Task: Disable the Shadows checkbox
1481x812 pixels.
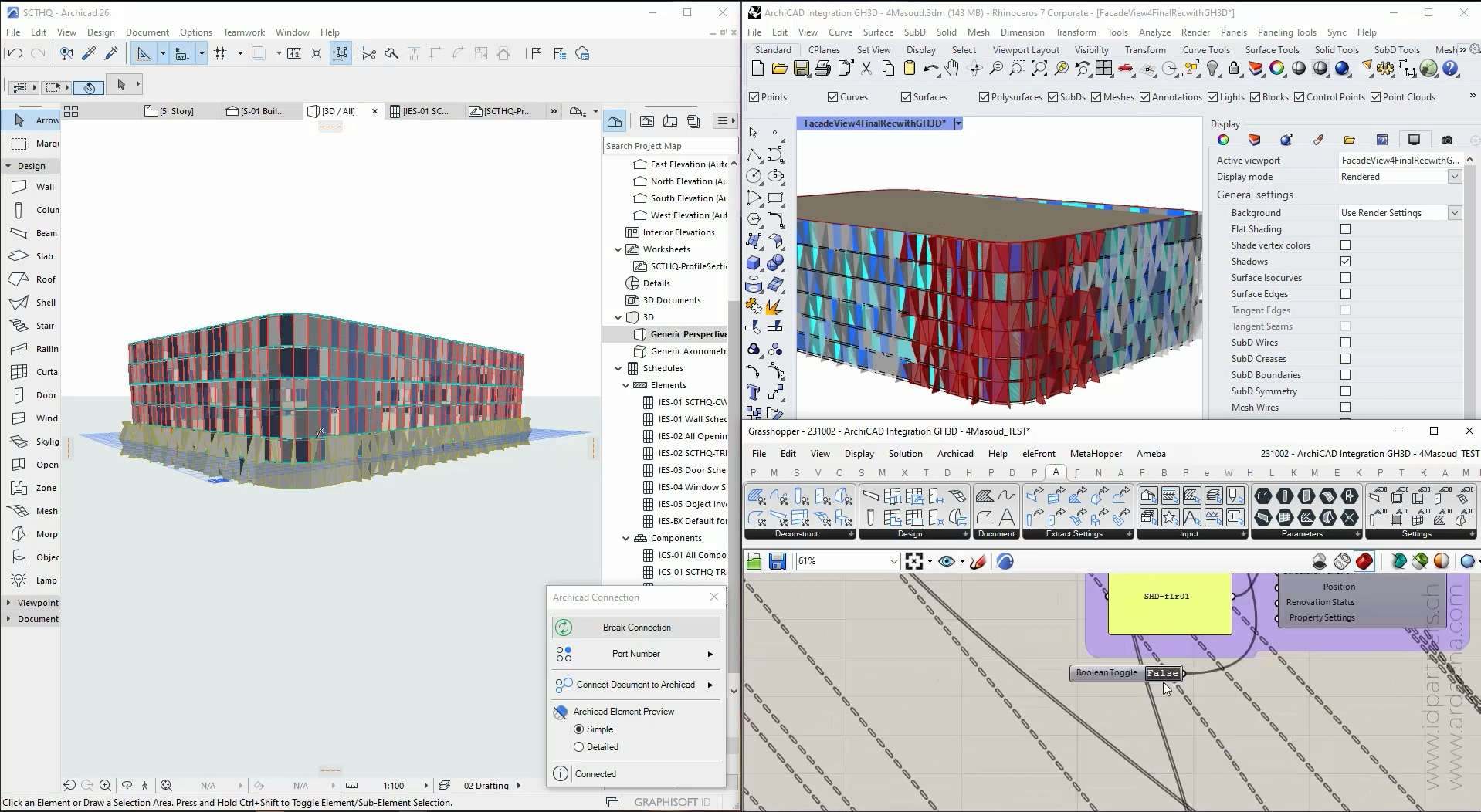Action: pyautogui.click(x=1346, y=262)
